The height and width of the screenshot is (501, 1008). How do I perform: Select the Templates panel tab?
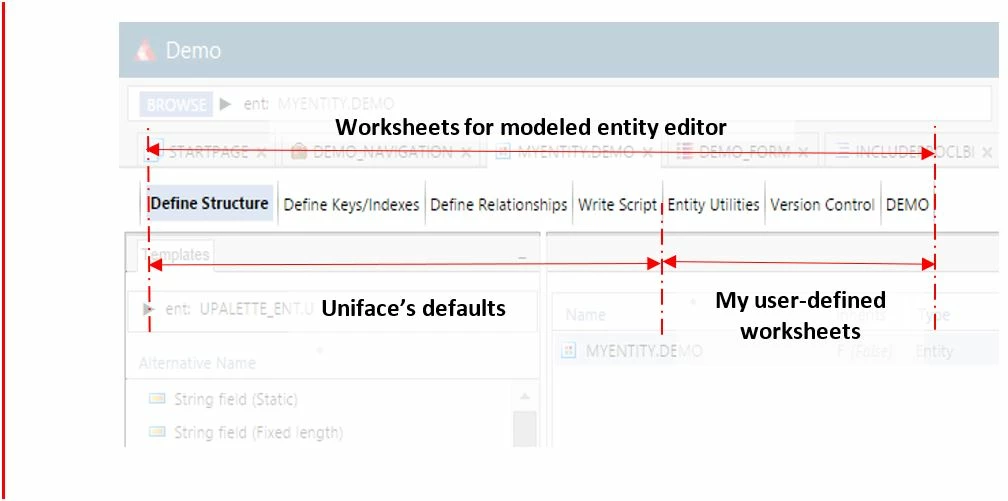tap(176, 255)
